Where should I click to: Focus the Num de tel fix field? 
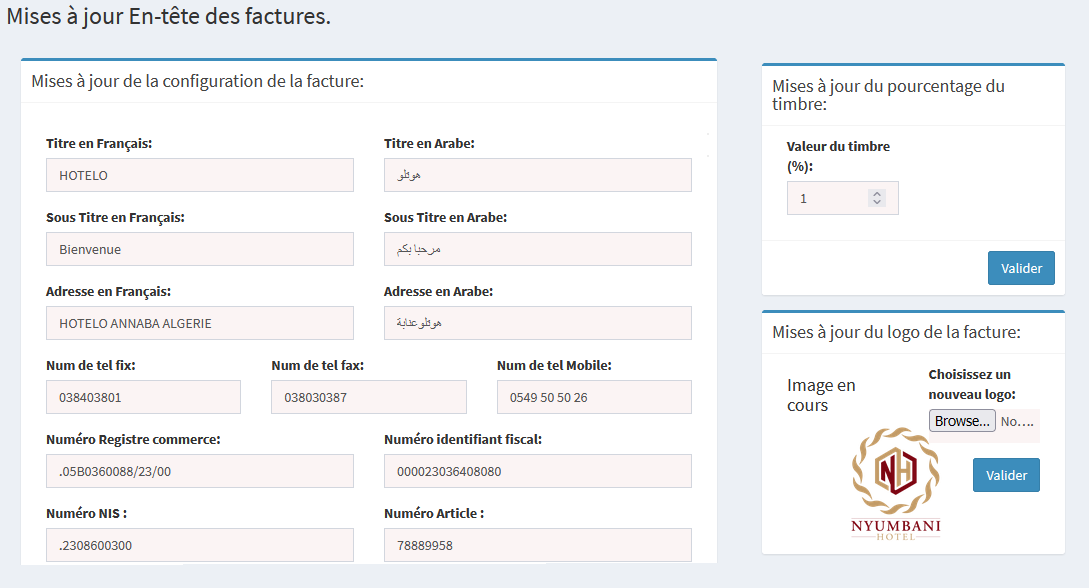click(143, 397)
